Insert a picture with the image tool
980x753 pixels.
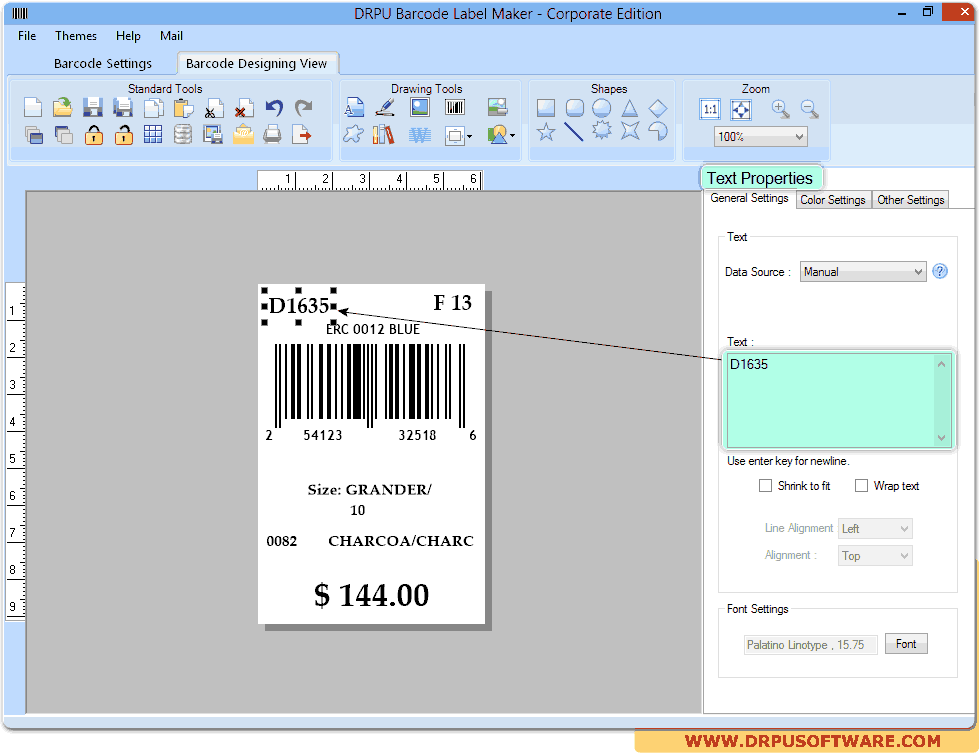pyautogui.click(x=420, y=107)
